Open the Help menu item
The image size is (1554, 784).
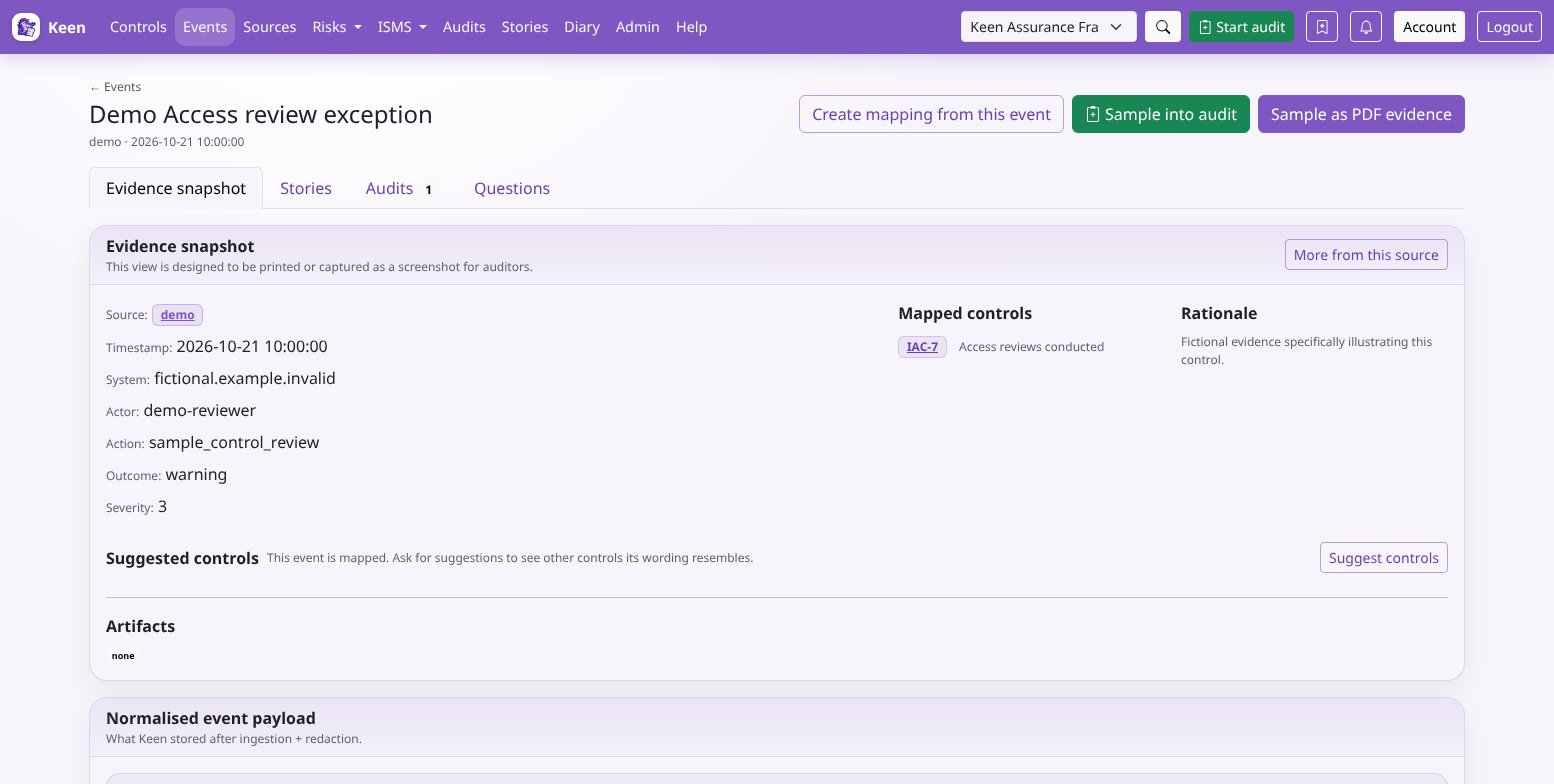[691, 27]
